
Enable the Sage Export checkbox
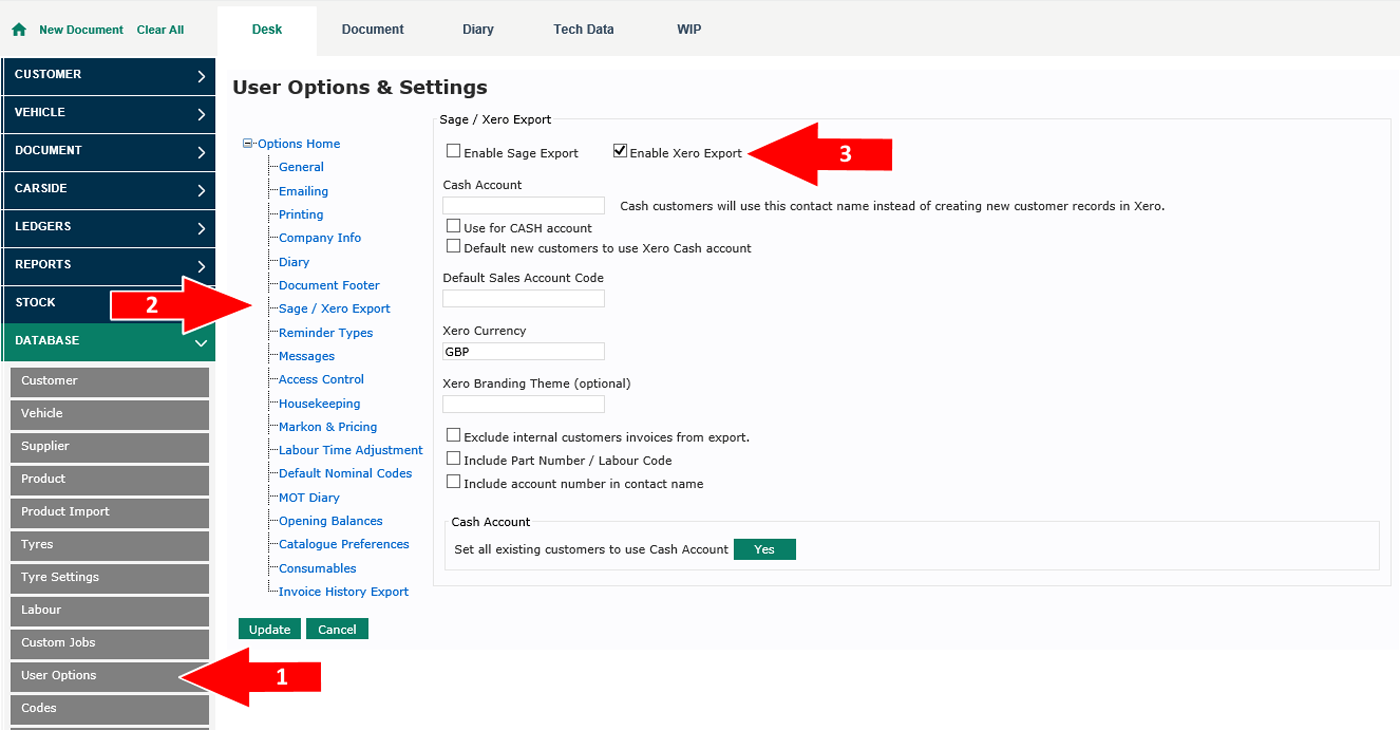tap(454, 152)
